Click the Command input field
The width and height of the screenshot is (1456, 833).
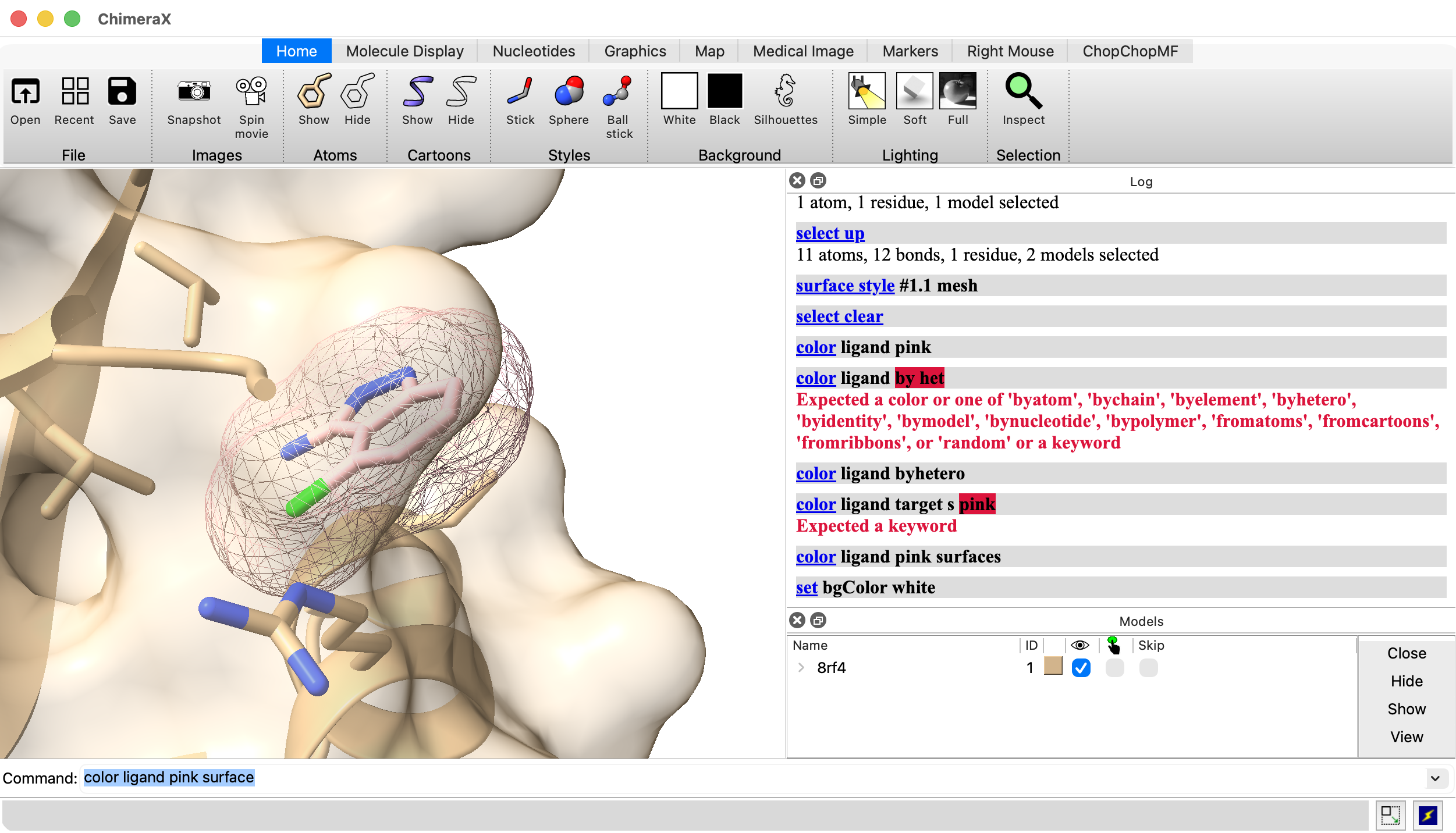click(x=698, y=778)
